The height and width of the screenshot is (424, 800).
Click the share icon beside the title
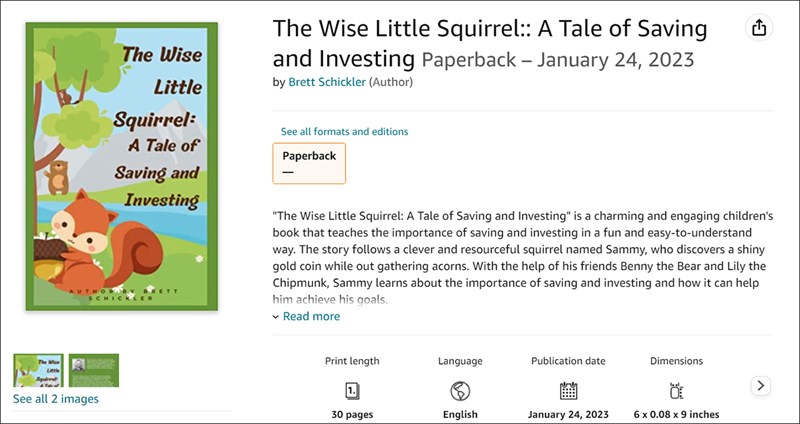click(759, 27)
